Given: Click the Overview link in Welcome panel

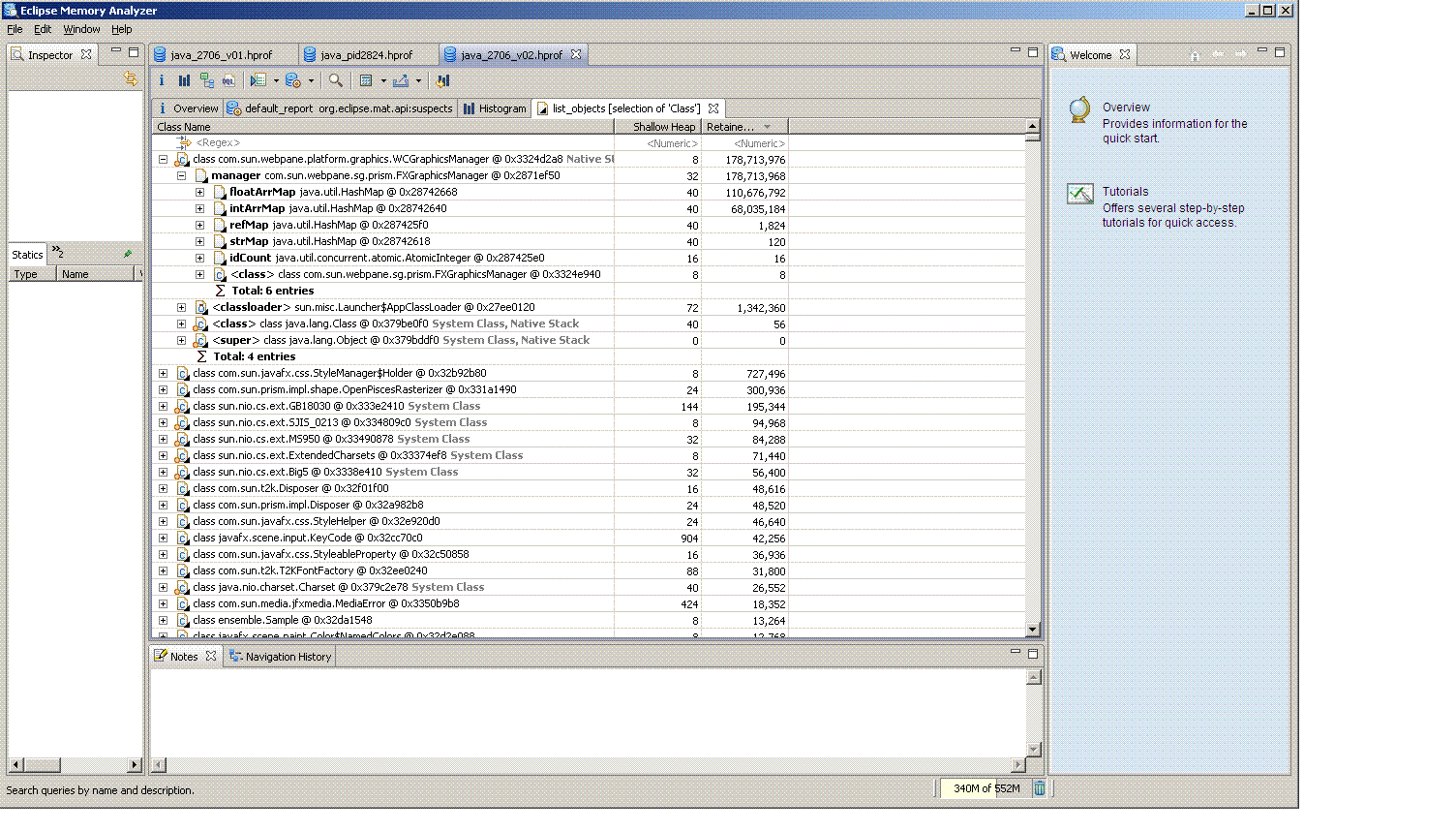Looking at the screenshot, I should point(1126,108).
